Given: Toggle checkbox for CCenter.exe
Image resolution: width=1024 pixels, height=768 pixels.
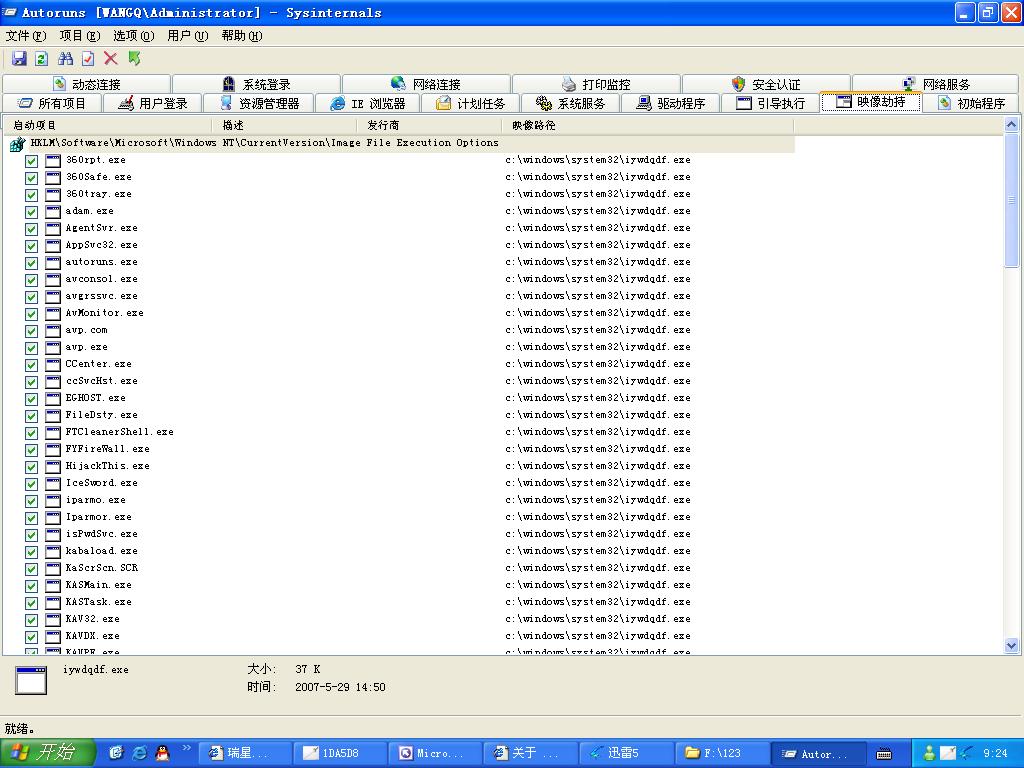Looking at the screenshot, I should point(31,364).
